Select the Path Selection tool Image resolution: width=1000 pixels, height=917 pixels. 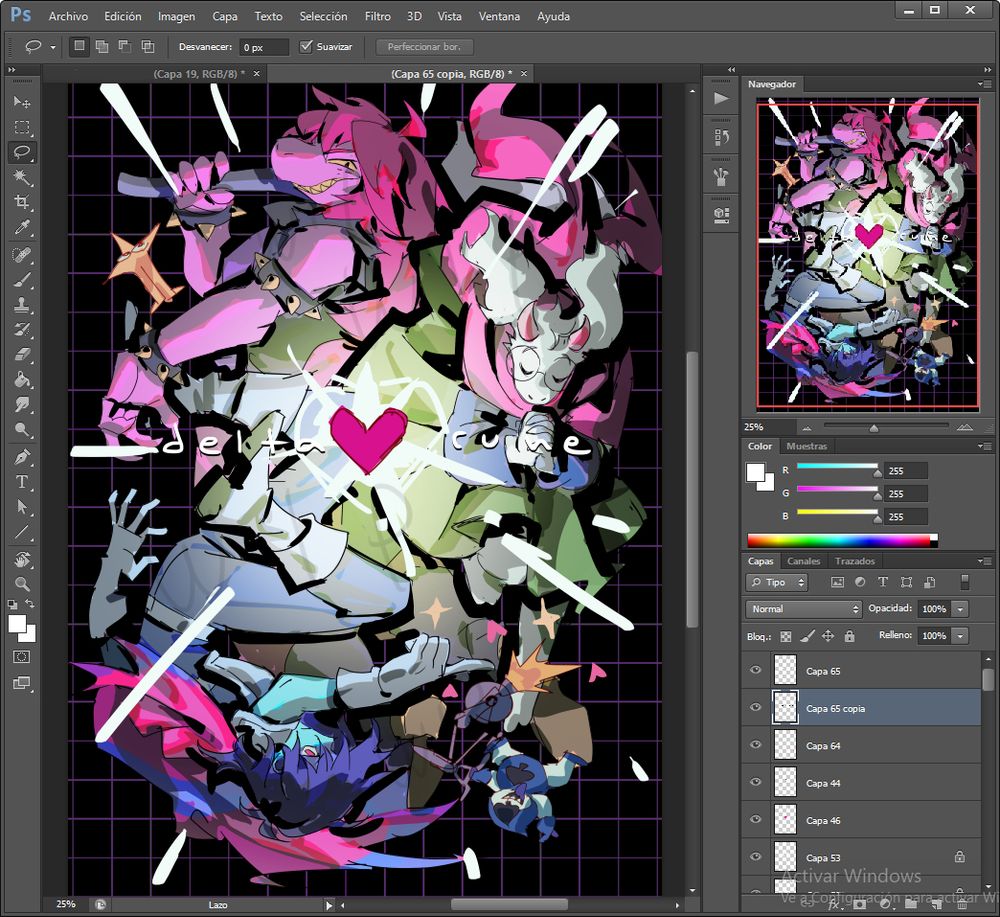click(x=22, y=507)
